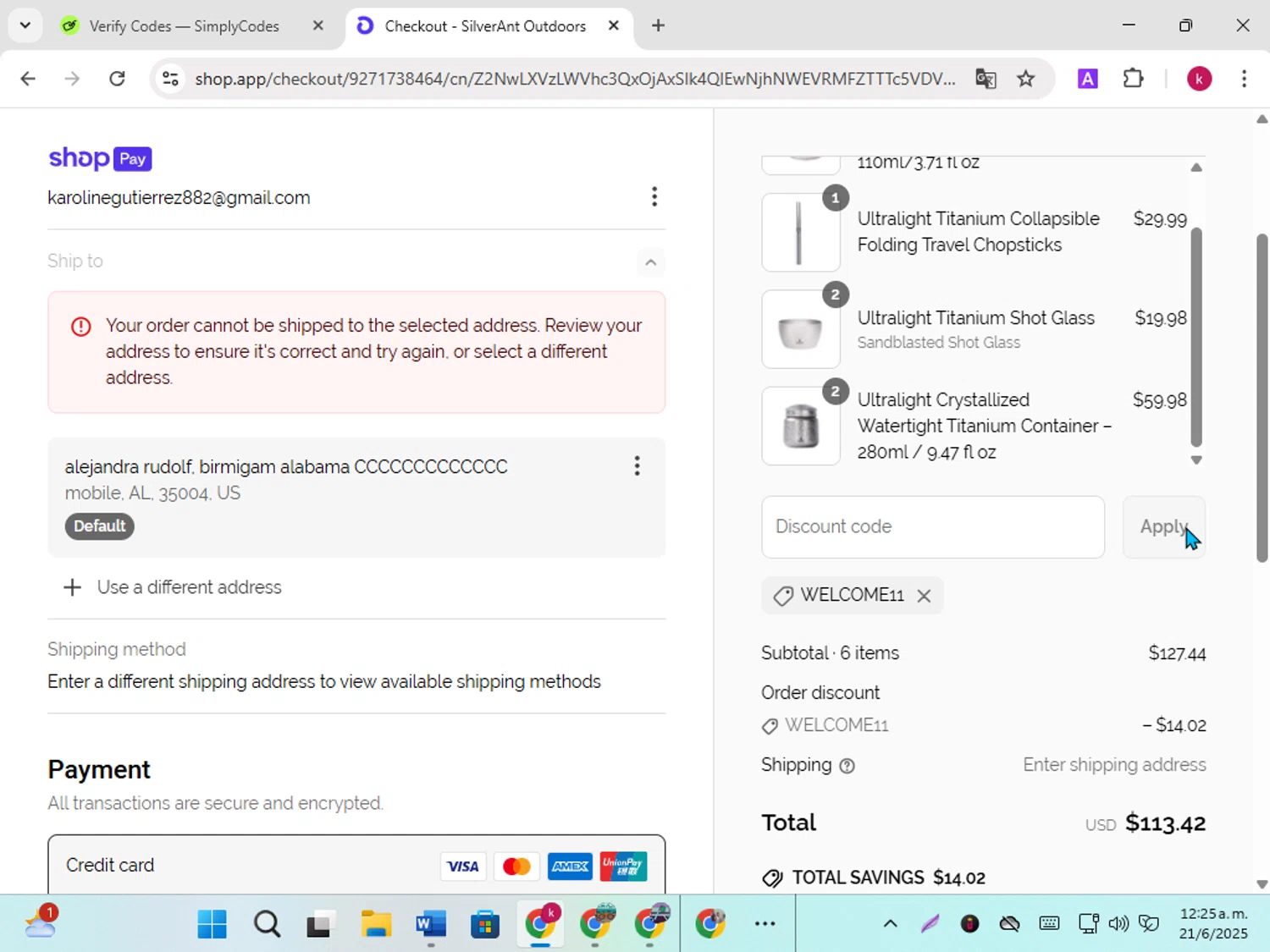Click the order items list scrollbar thumb
The image size is (1270, 952).
(1196, 336)
